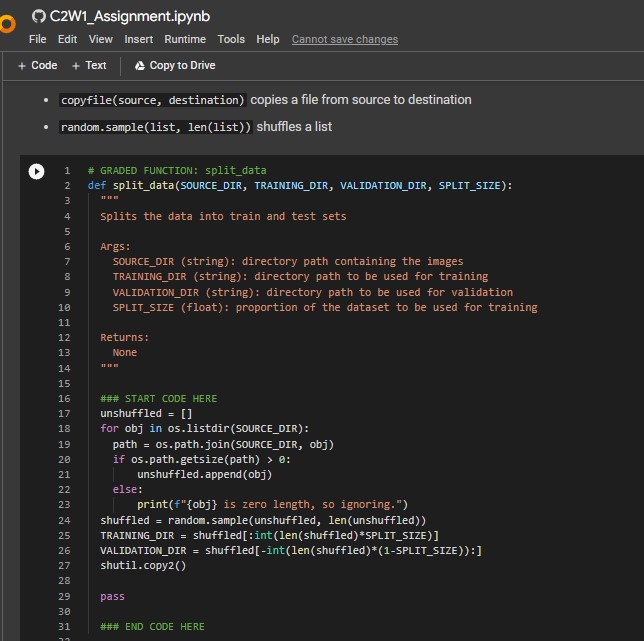Click the TRAINING_DIR (string) docstring line
Viewport: 644px width, 641px height.
pyautogui.click(x=300, y=276)
